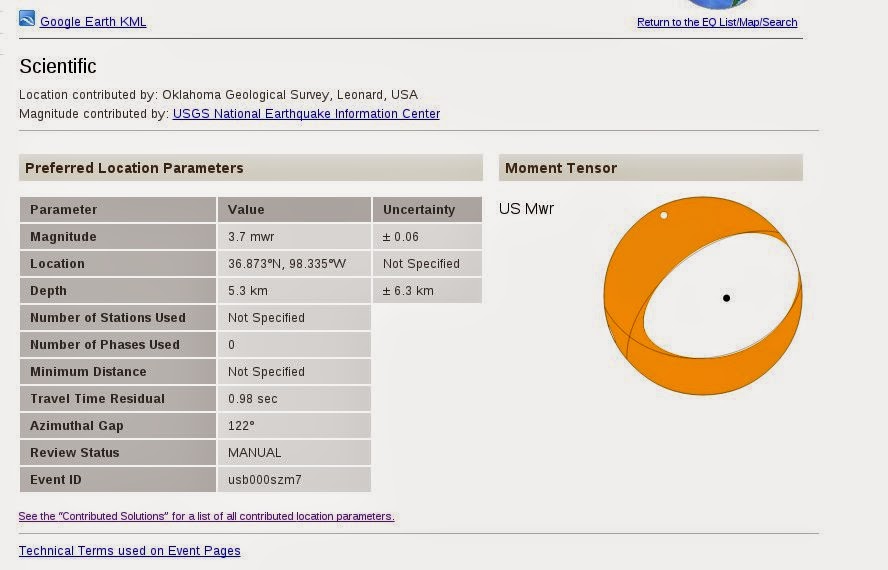Click the magnitude value 3.7 mwr
The width and height of the screenshot is (888, 570).
point(251,237)
